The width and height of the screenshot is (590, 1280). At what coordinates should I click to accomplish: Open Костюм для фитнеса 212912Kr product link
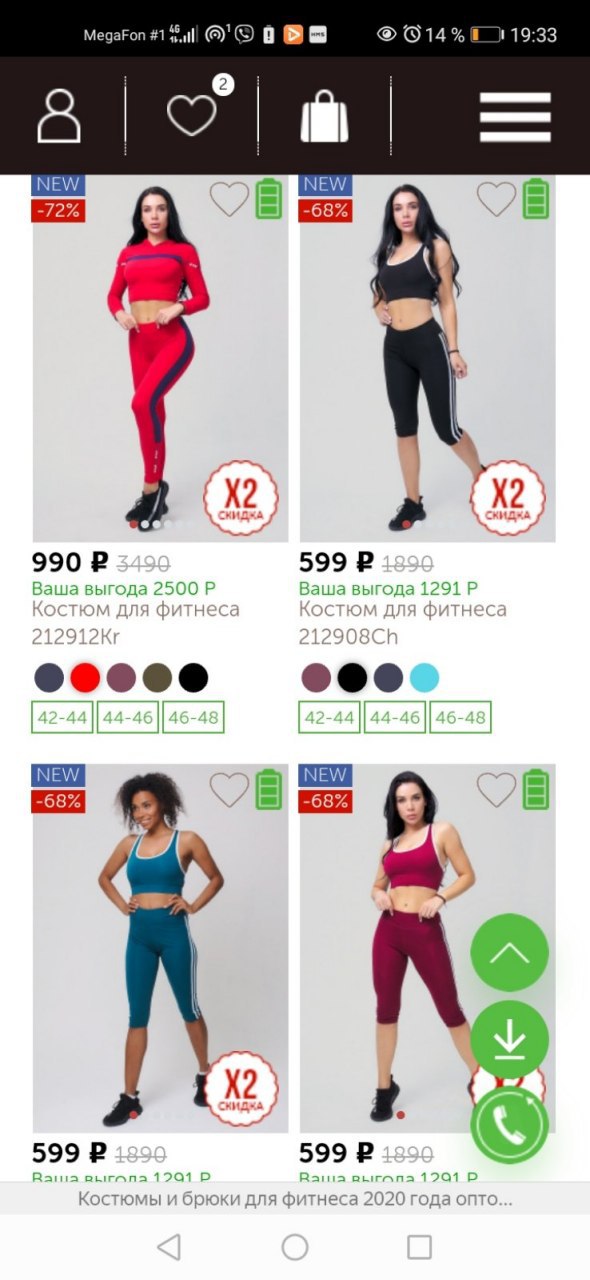(136, 622)
